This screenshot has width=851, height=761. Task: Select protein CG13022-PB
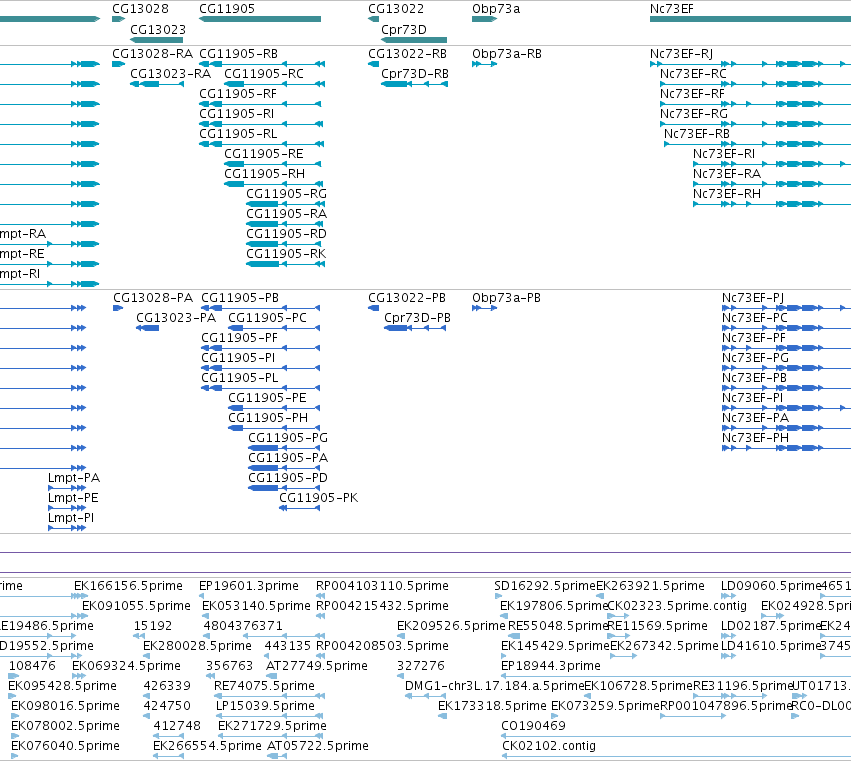click(x=407, y=298)
